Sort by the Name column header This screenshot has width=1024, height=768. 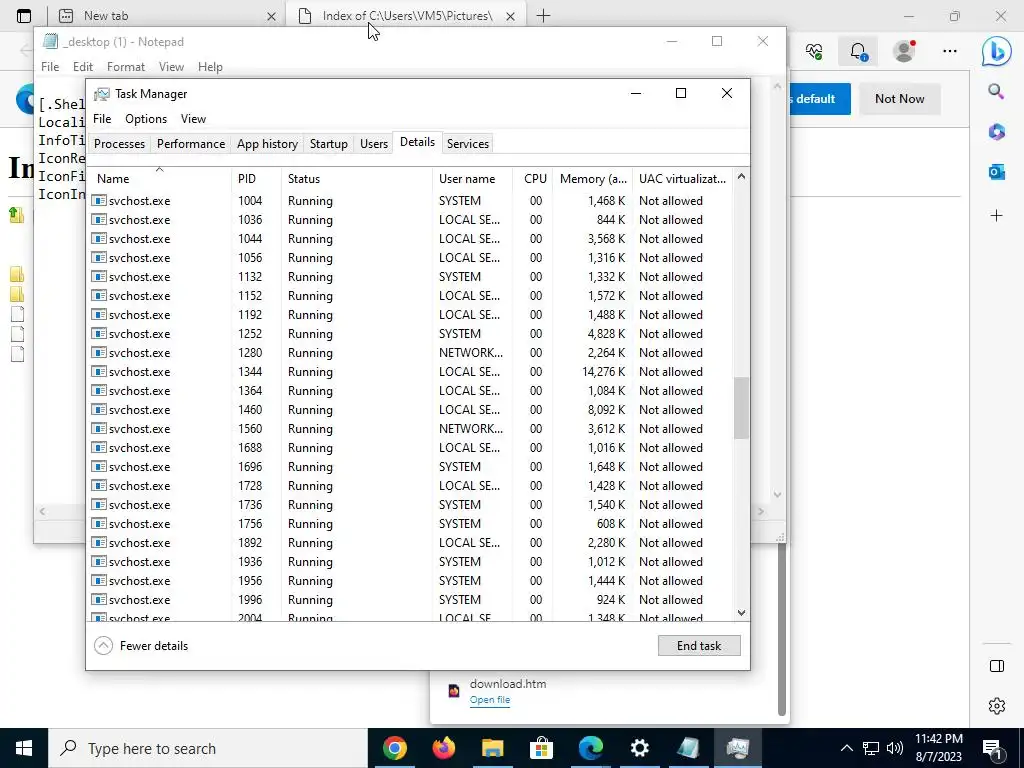[160, 178]
